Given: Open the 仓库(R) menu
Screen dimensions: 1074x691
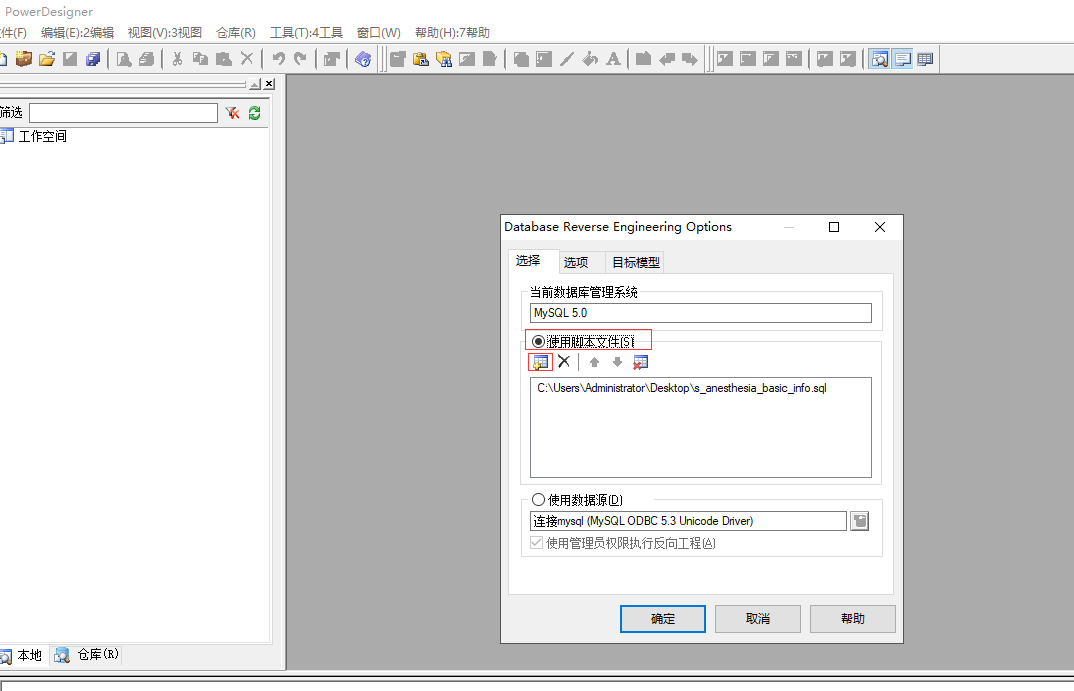Looking at the screenshot, I should tap(236, 33).
